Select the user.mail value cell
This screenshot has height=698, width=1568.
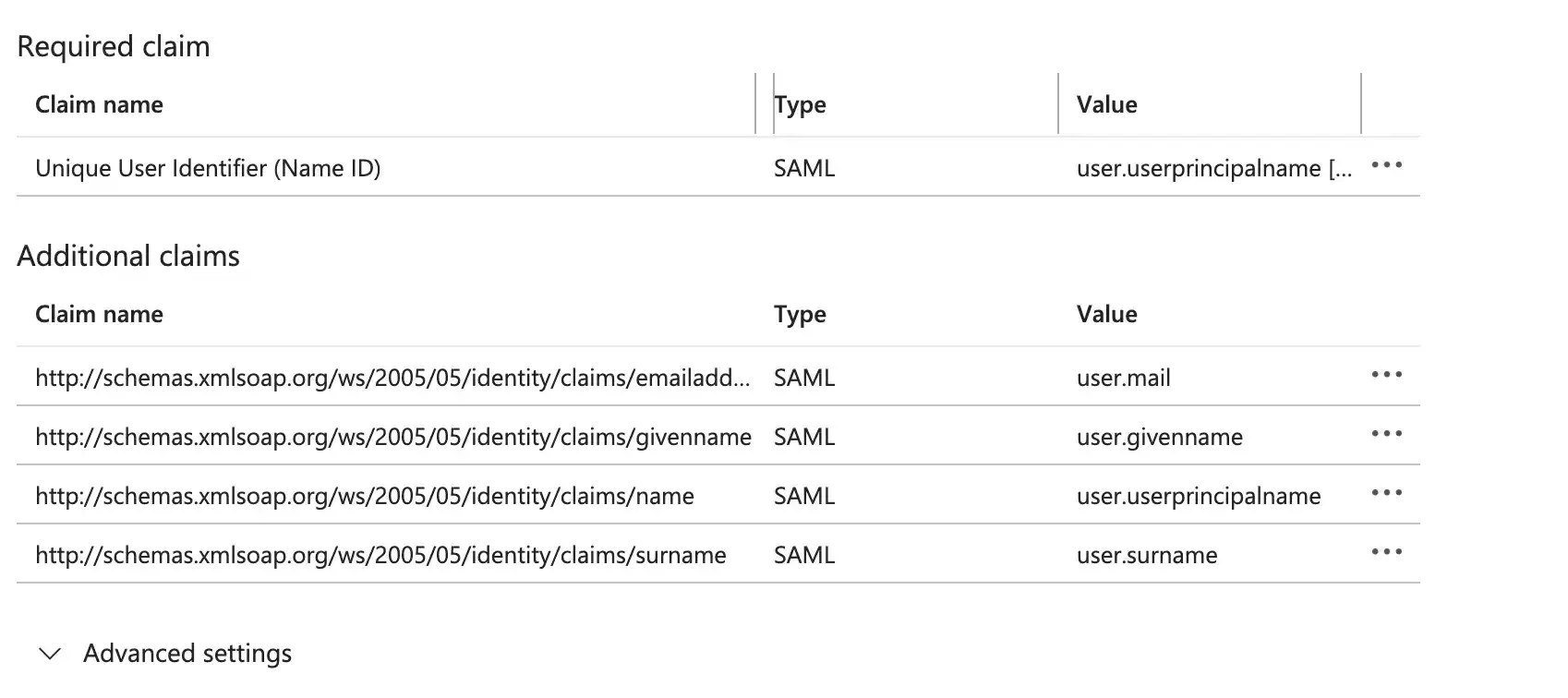coord(1123,378)
